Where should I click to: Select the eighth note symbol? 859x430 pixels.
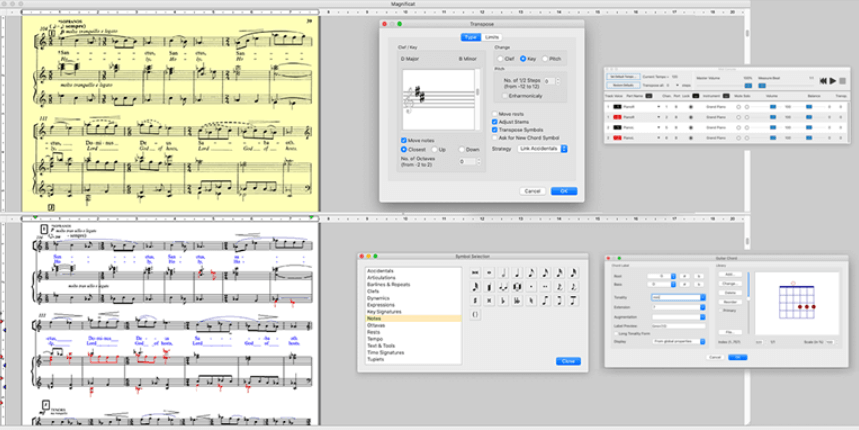(531, 273)
